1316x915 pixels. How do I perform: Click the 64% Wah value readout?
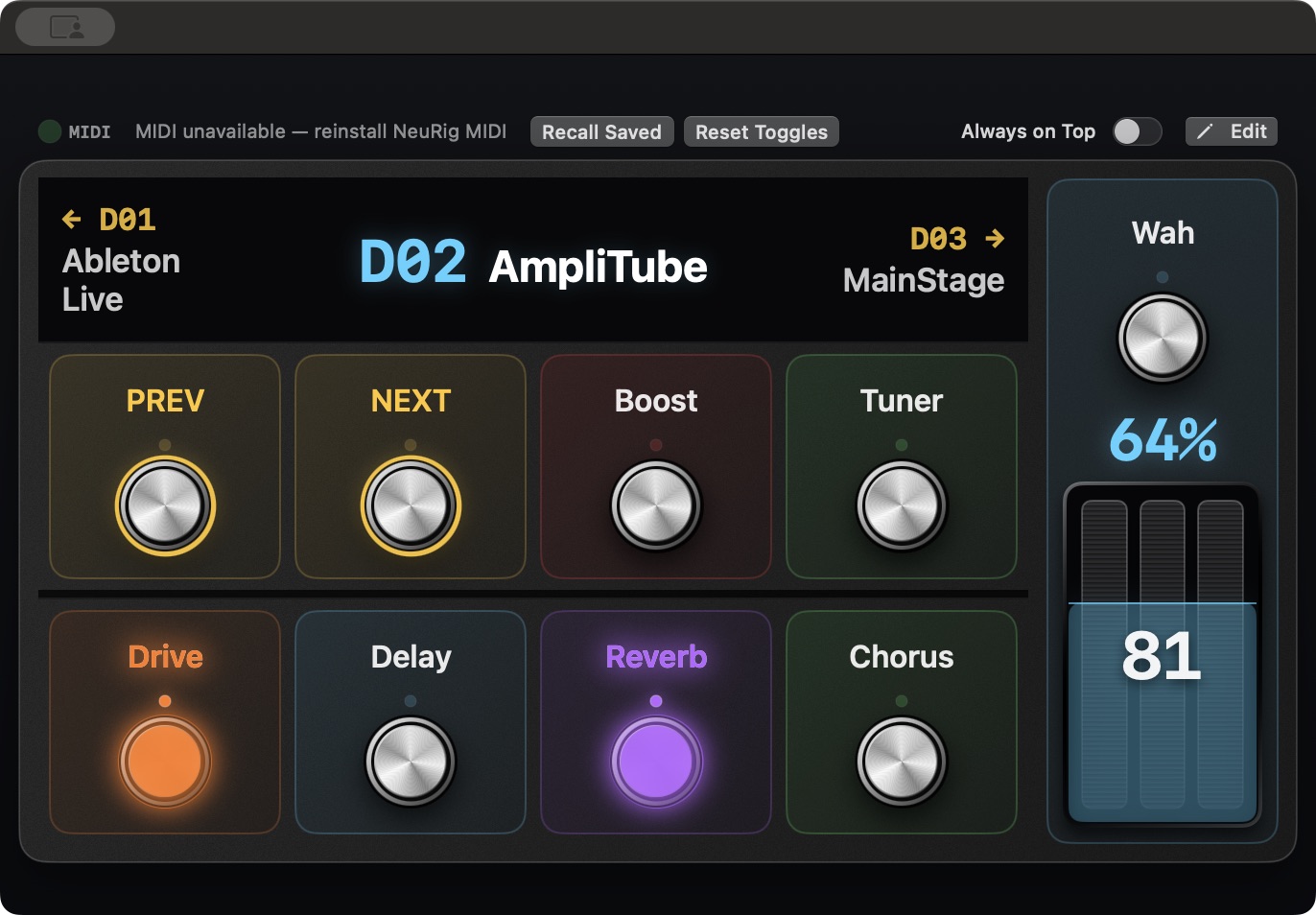1163,440
